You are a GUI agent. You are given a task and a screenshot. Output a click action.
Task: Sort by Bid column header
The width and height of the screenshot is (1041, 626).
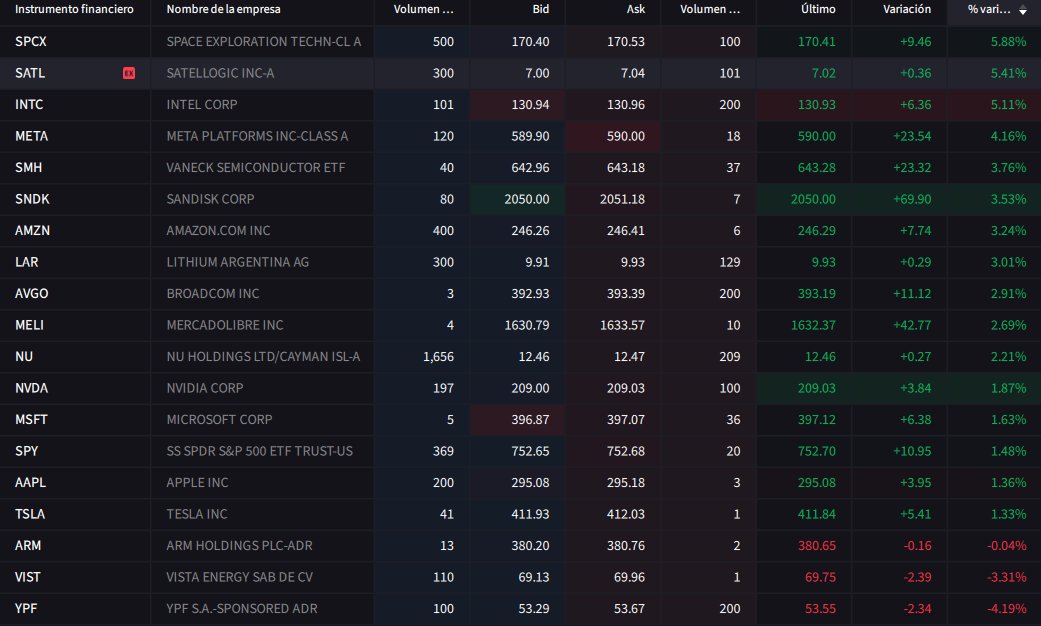pos(540,9)
